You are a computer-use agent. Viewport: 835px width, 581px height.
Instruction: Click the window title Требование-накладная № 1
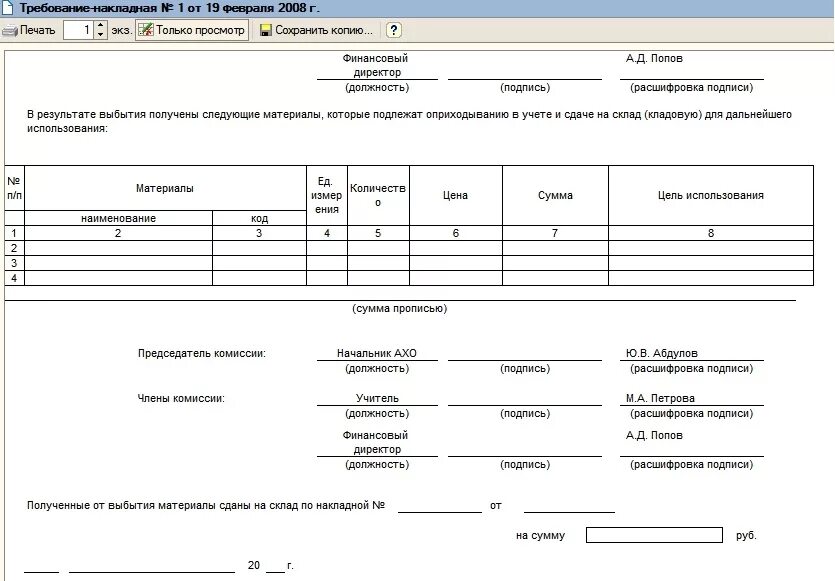[169, 7]
